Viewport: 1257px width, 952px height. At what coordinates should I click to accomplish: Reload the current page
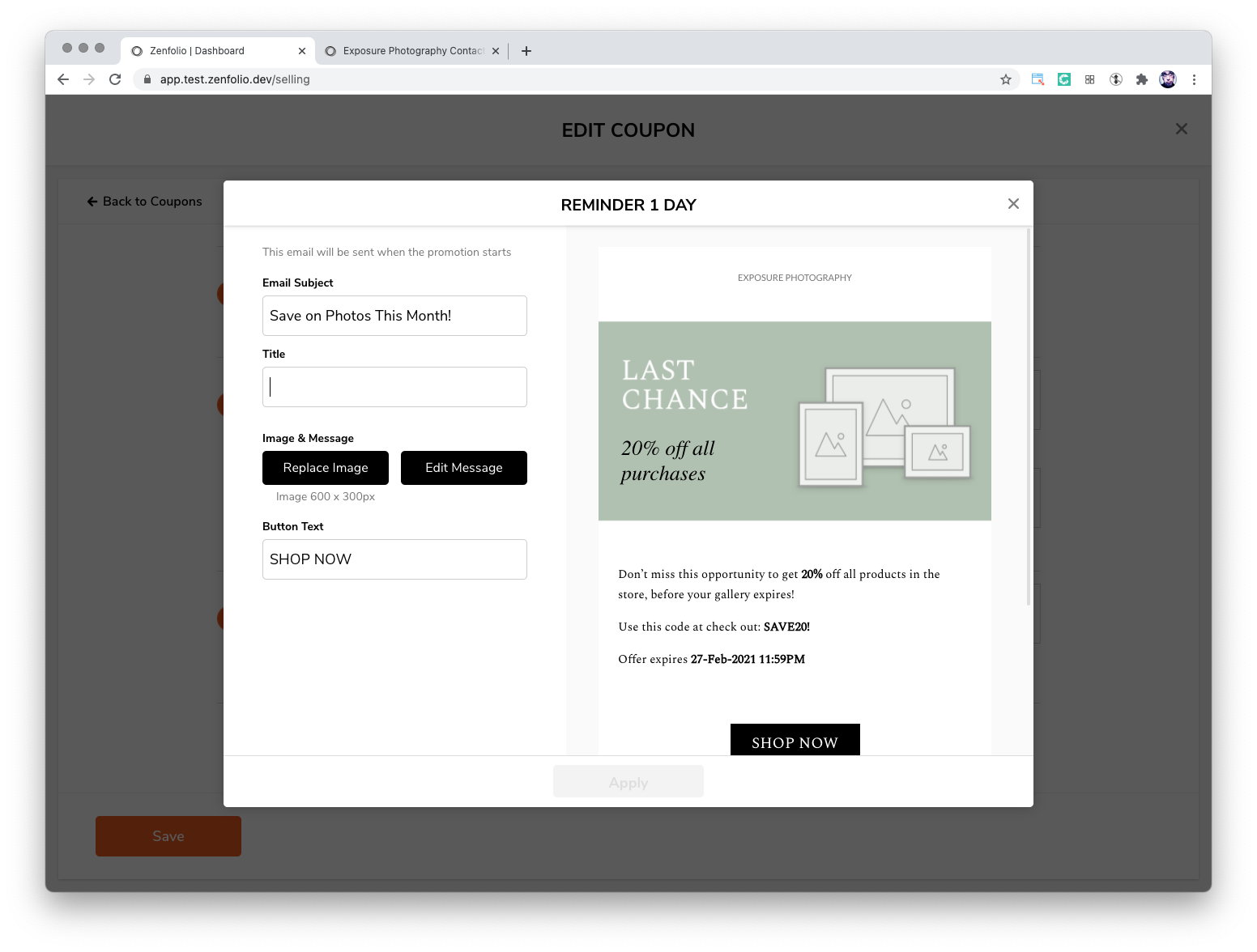click(113, 79)
